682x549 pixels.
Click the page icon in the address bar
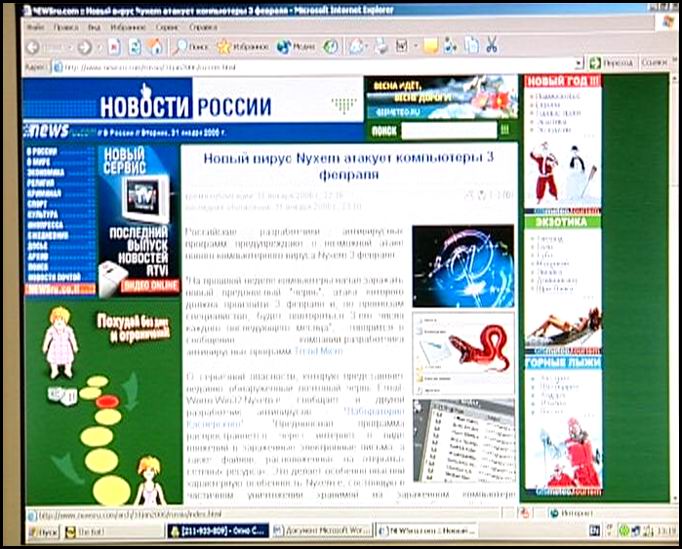click(57, 67)
